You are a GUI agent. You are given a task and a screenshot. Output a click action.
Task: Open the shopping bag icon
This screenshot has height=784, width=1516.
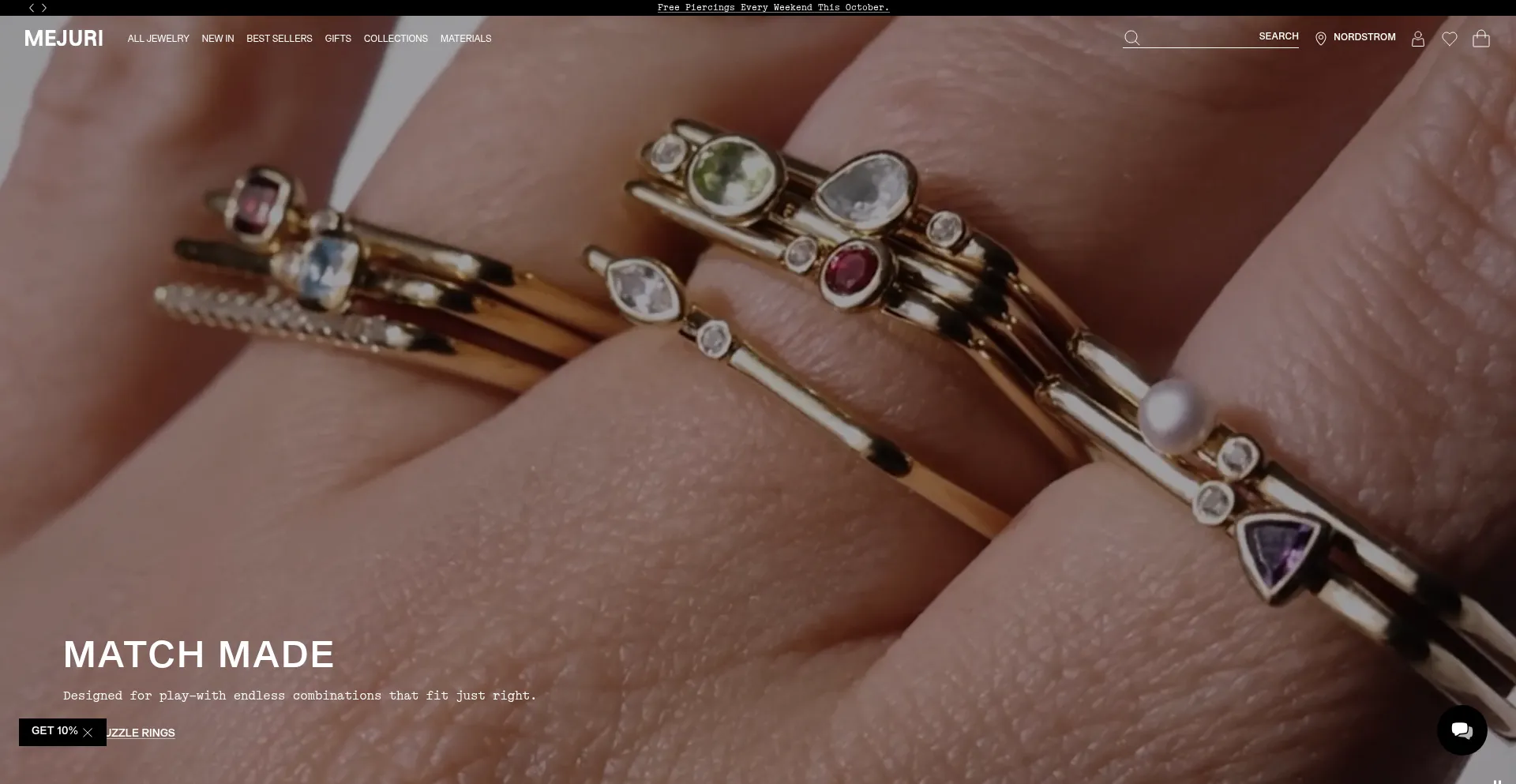pyautogui.click(x=1481, y=39)
